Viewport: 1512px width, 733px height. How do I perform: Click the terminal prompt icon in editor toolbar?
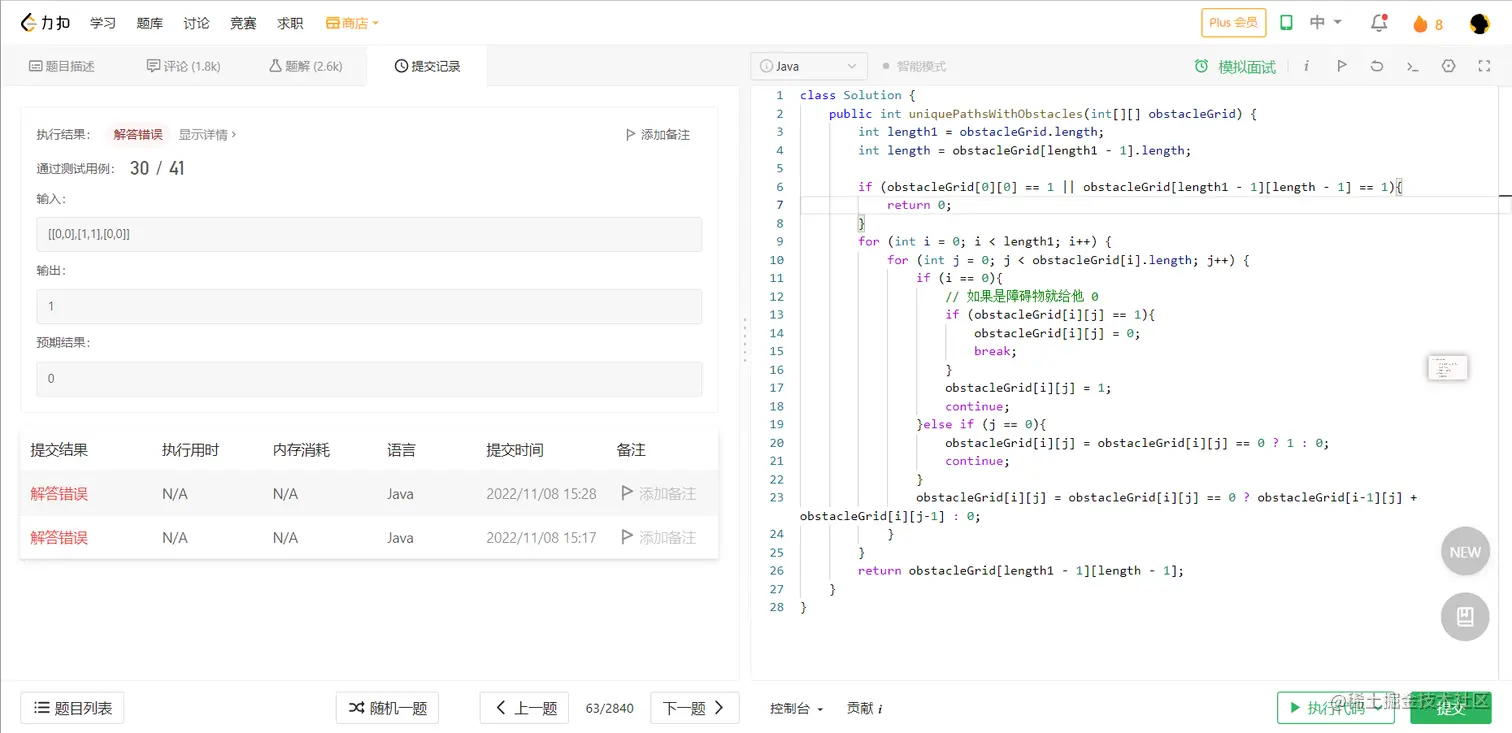[x=1412, y=66]
